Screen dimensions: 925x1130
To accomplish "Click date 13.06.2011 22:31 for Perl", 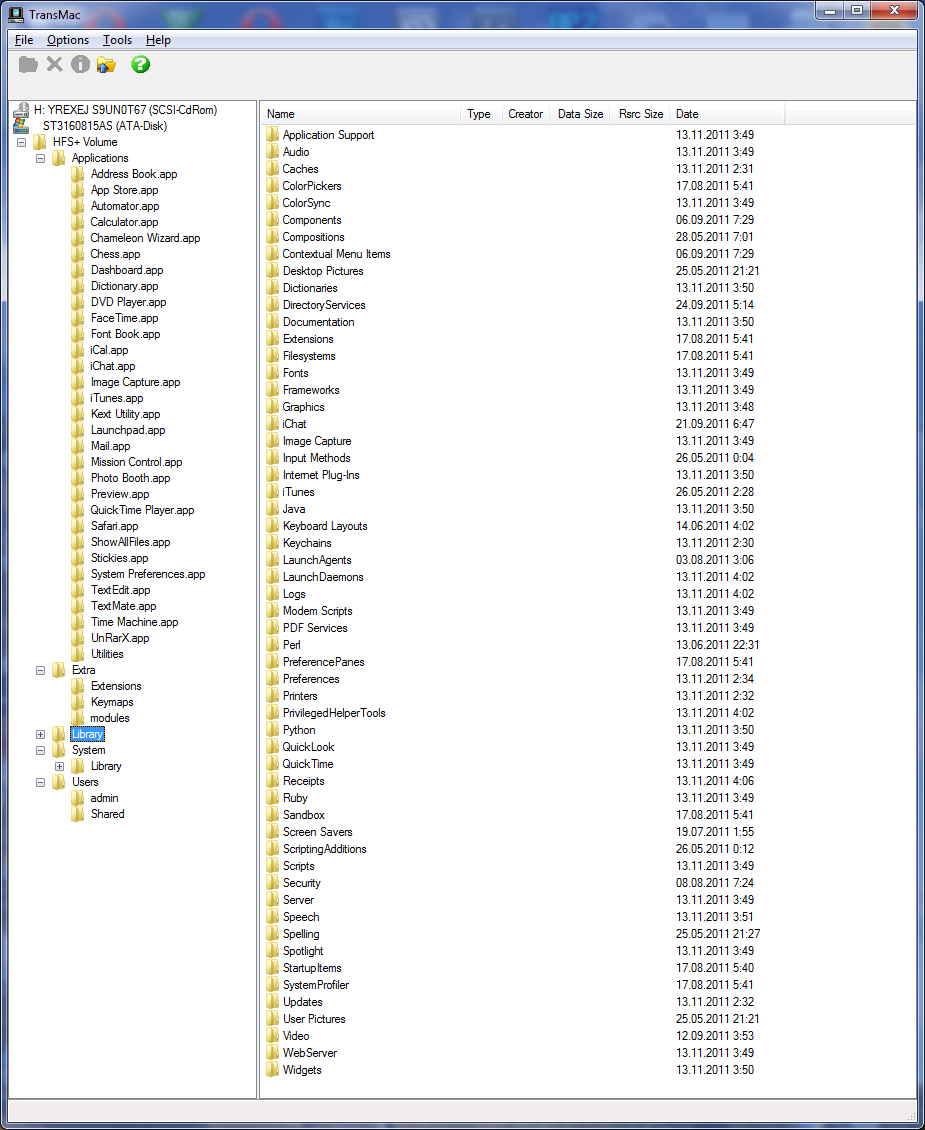I will pyautogui.click(x=718, y=645).
